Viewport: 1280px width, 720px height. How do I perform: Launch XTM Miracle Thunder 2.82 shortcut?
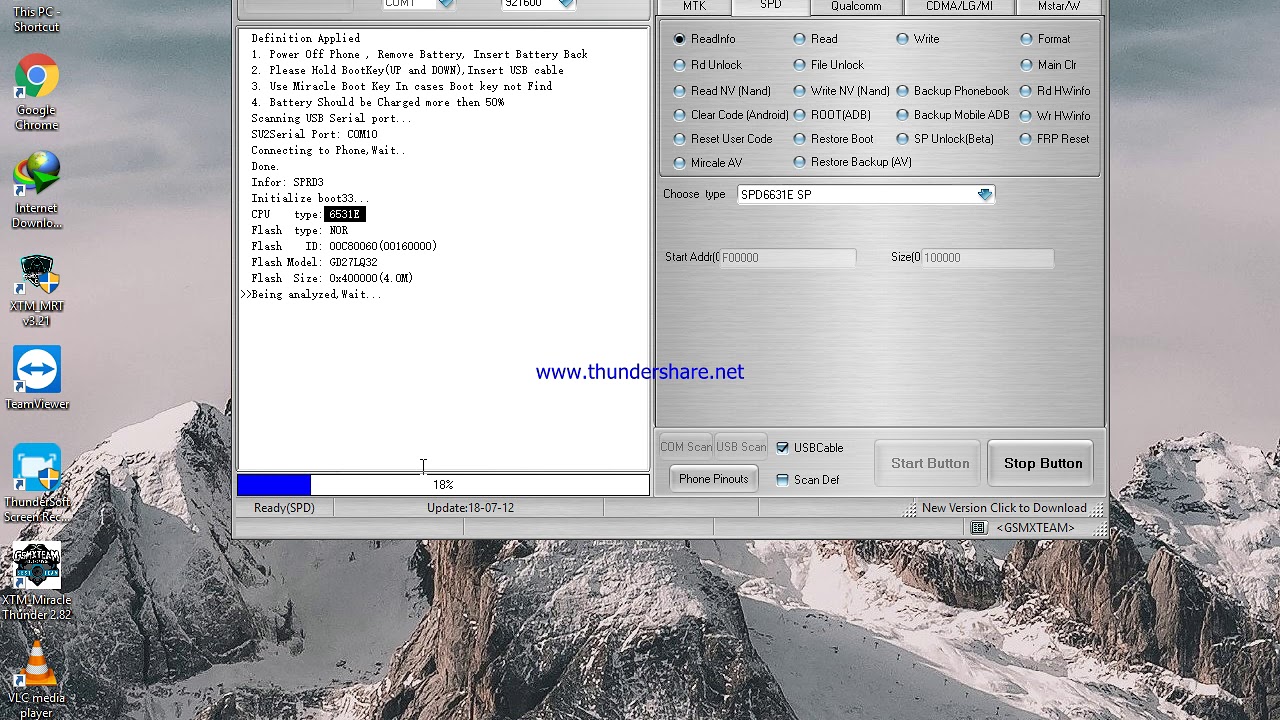click(x=37, y=581)
